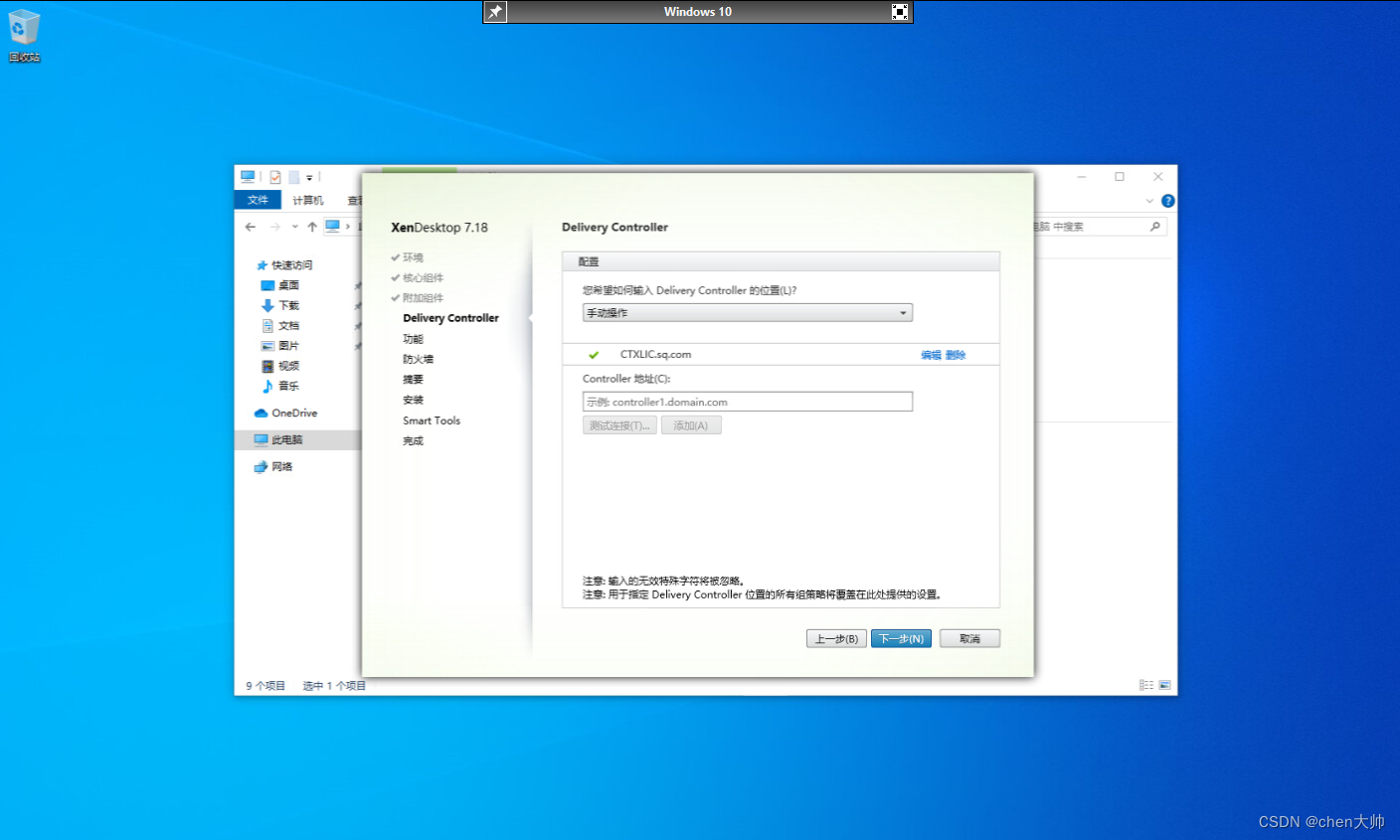Go back in File Explorer
Screen dimensions: 1400x840
pyautogui.click(x=251, y=227)
